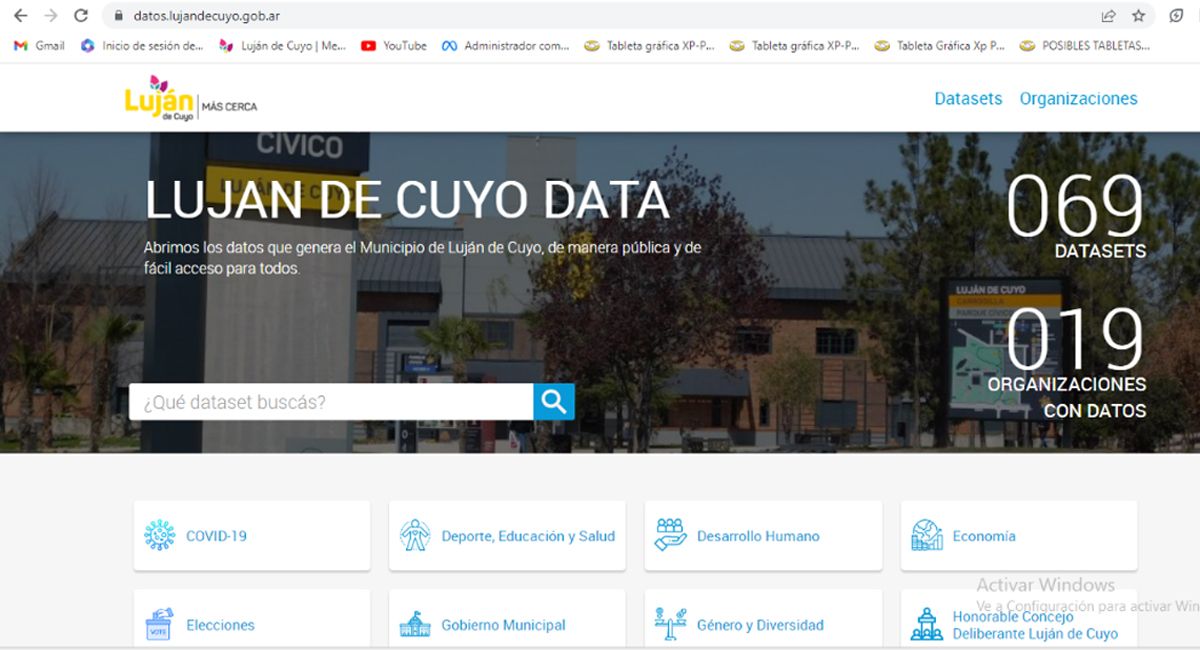Bookmark page with the star icon
This screenshot has width=1200, height=650.
(1138, 16)
